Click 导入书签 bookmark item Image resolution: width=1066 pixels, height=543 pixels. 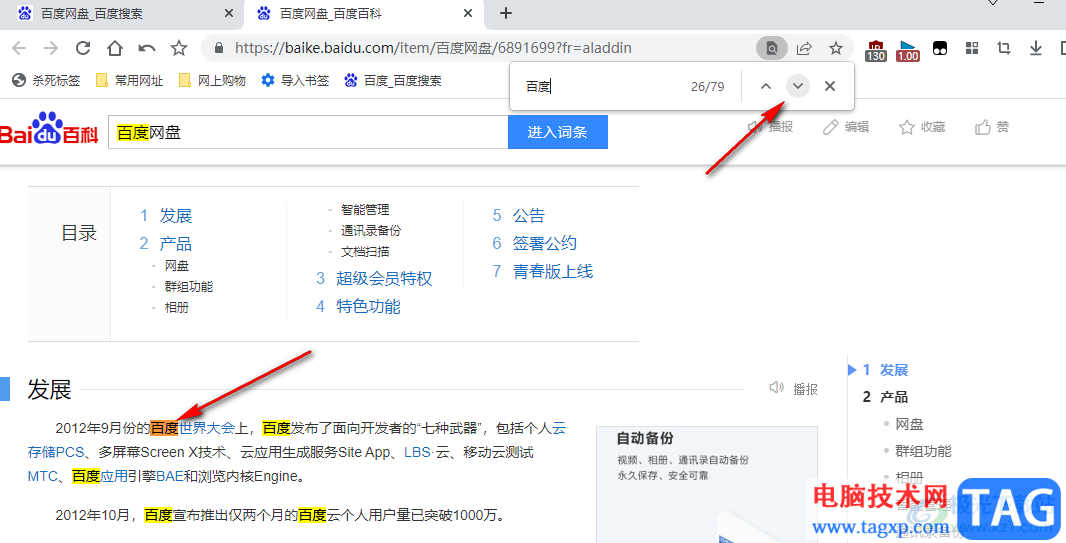point(295,81)
